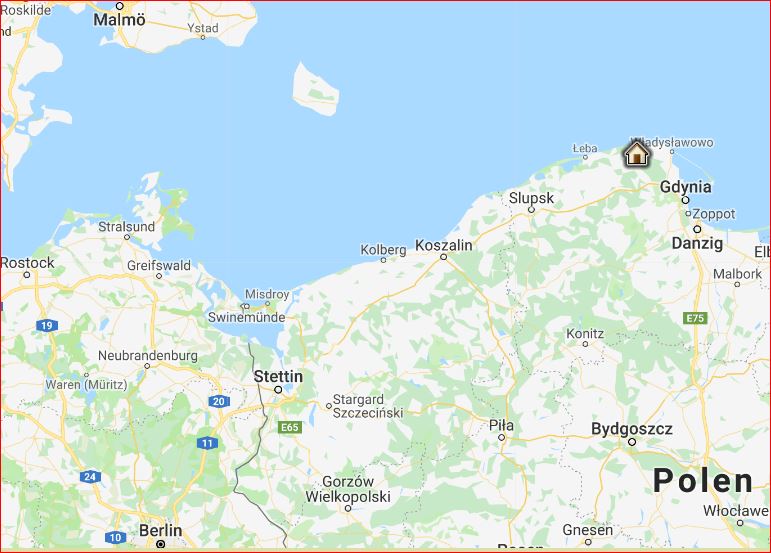The image size is (771, 553).
Task: Select the Polen country label
Action: pyautogui.click(x=703, y=480)
